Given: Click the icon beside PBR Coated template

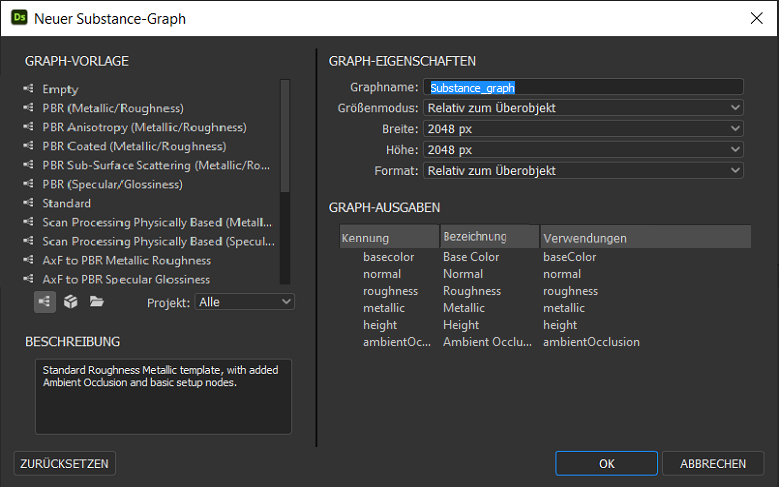Looking at the screenshot, I should point(28,146).
